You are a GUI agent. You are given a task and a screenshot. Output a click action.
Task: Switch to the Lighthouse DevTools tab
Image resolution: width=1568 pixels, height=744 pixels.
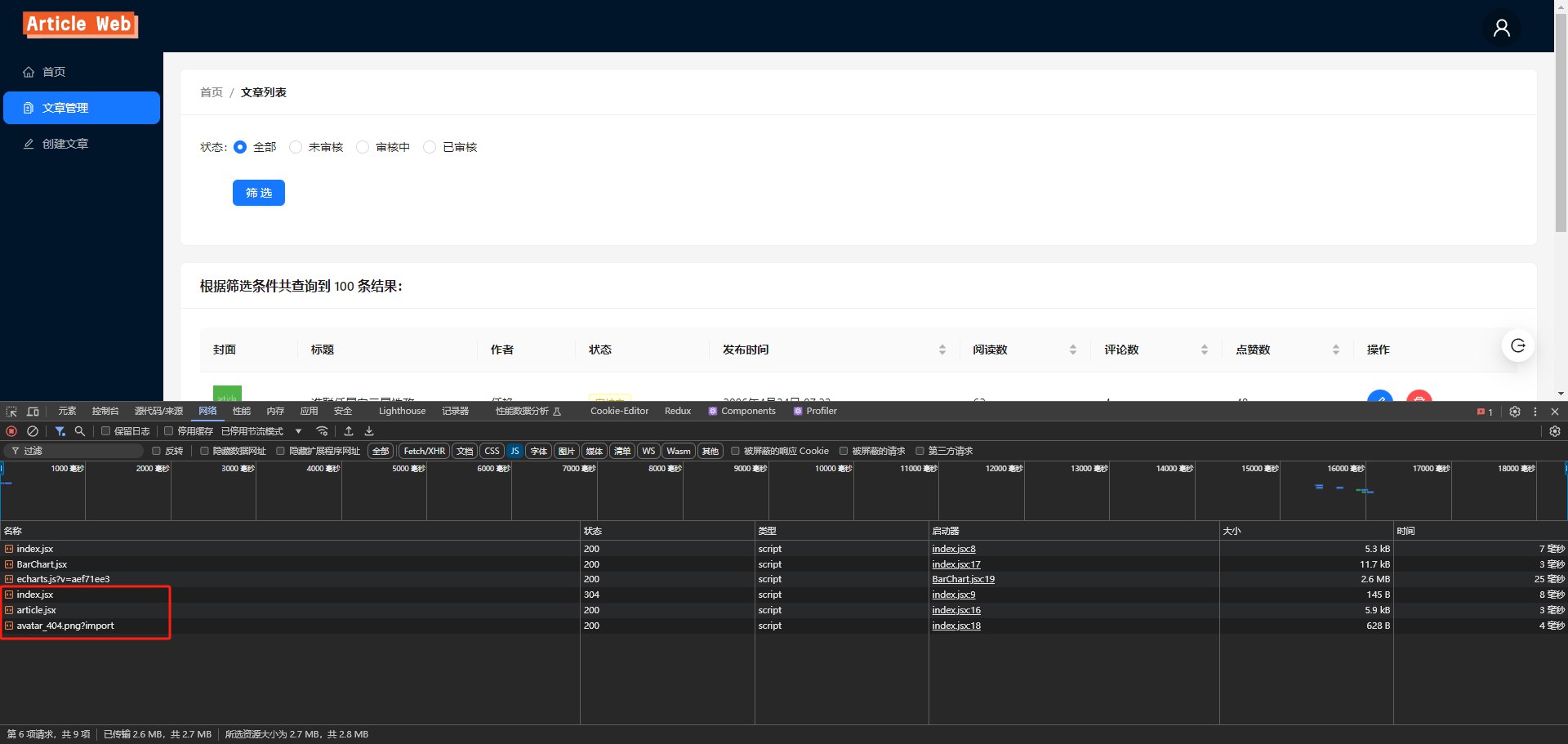(x=402, y=412)
